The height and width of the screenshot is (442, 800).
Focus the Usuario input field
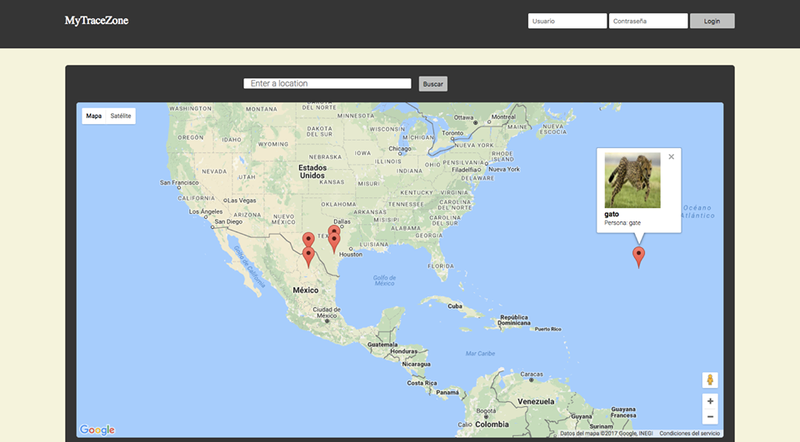click(x=567, y=21)
